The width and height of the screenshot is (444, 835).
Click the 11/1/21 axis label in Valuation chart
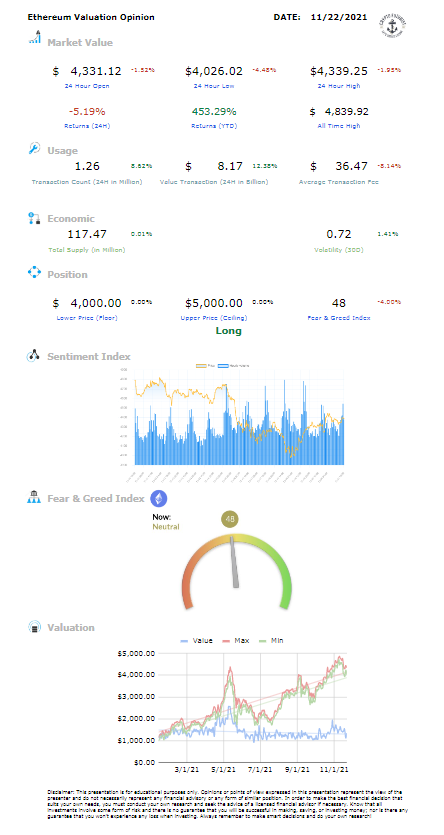pos(335,769)
